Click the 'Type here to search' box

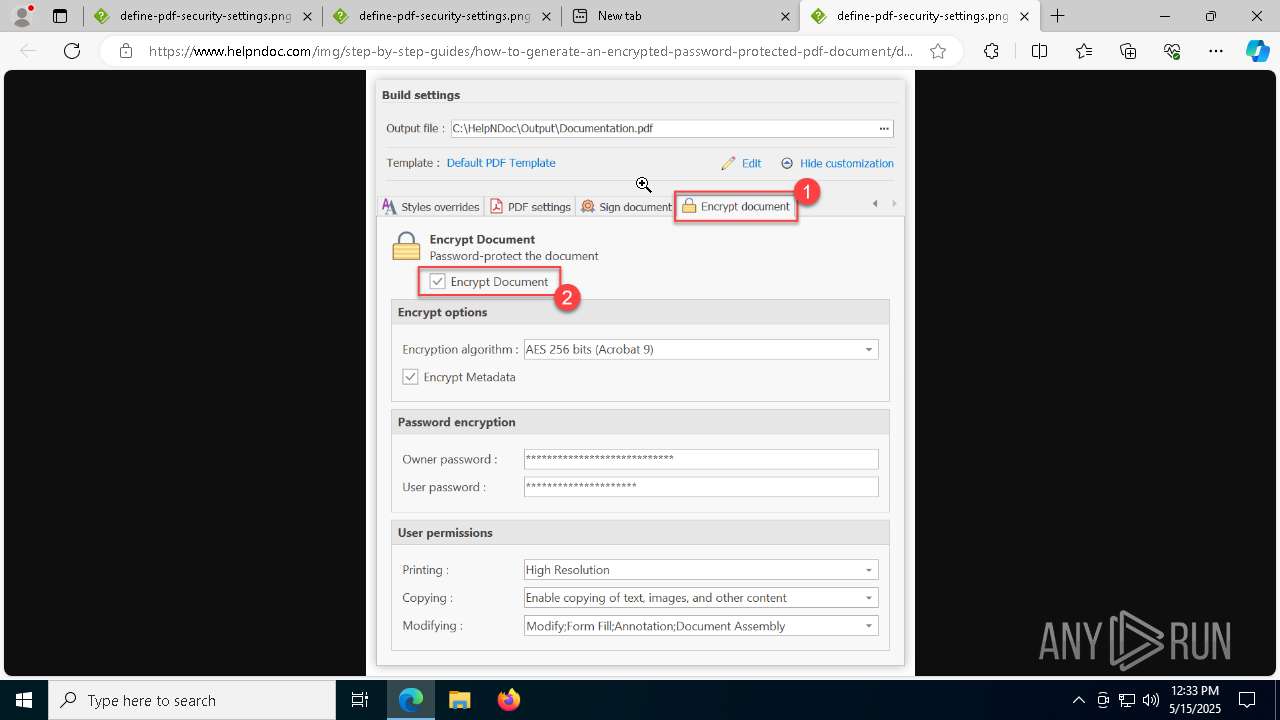pos(191,700)
